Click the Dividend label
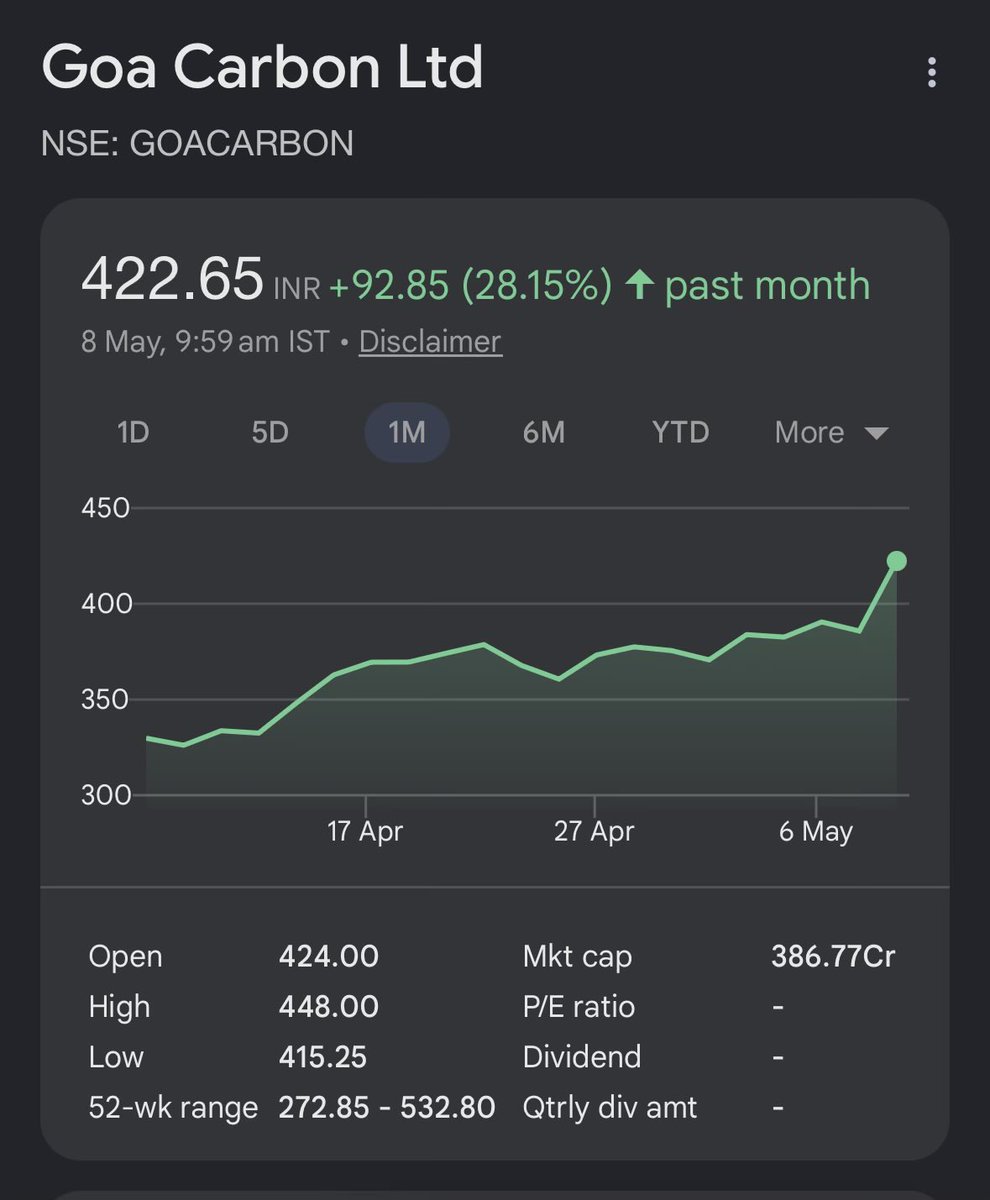 coord(582,1057)
